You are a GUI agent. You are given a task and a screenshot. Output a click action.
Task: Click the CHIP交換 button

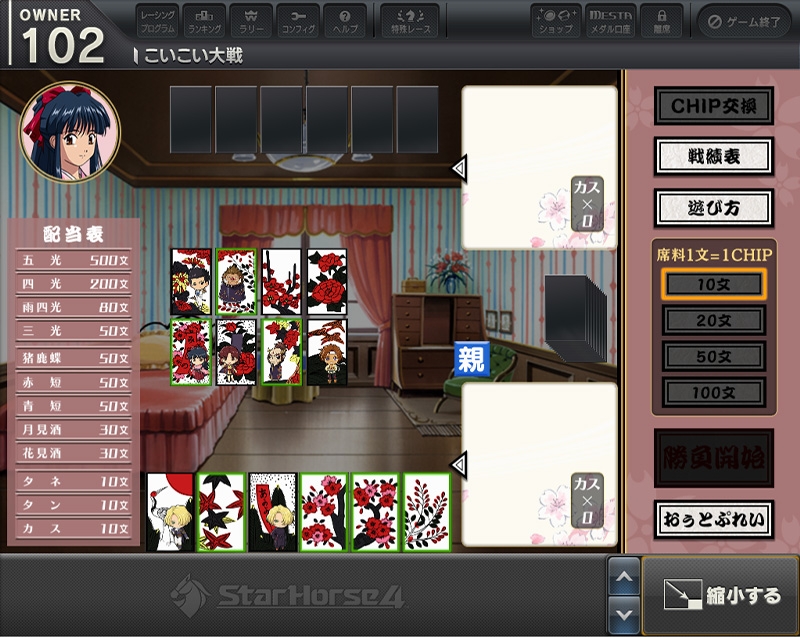(x=714, y=106)
